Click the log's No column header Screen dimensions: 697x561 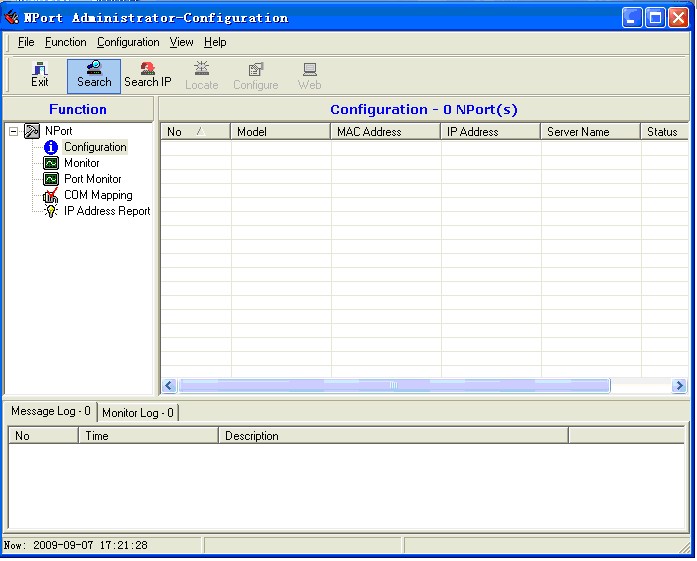(x=44, y=436)
